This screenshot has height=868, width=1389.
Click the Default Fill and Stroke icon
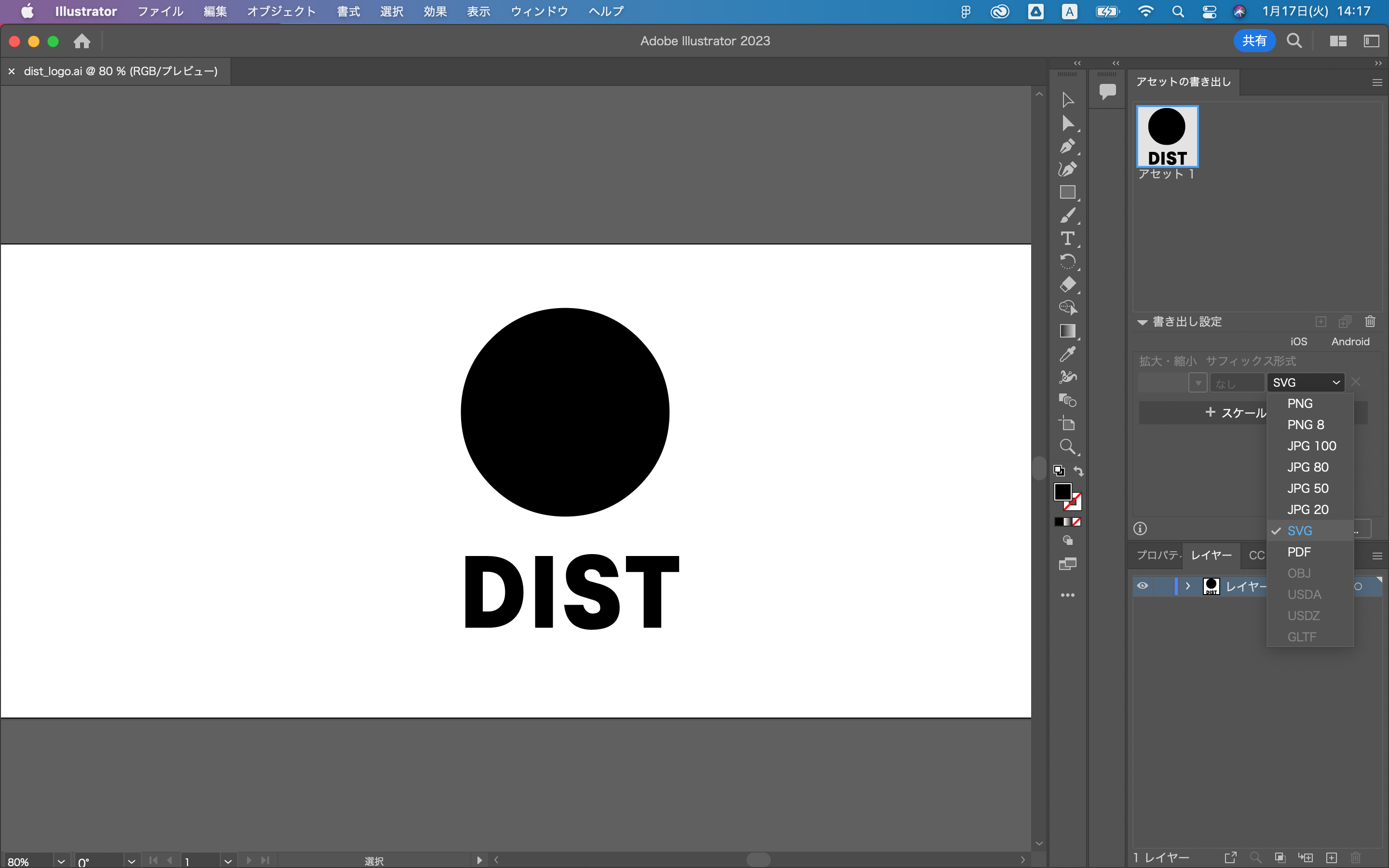tap(1059, 471)
